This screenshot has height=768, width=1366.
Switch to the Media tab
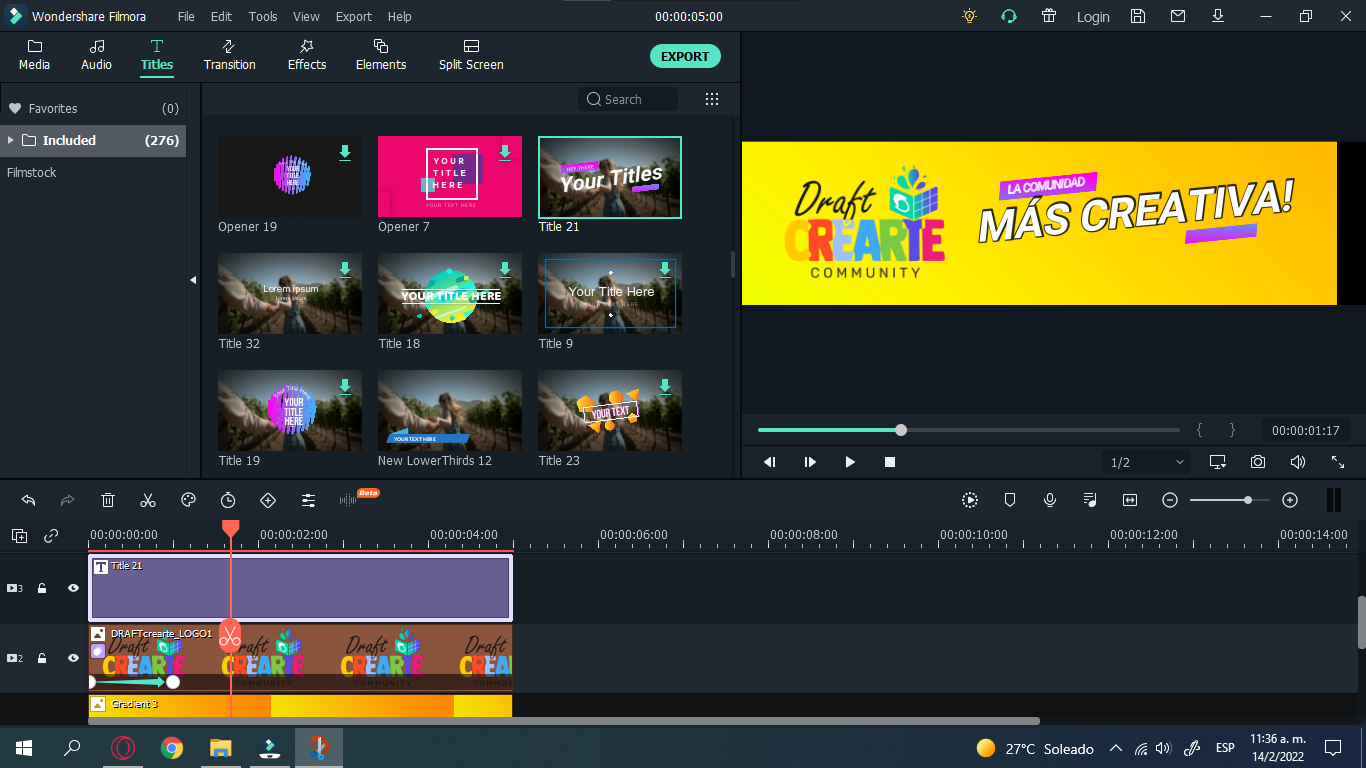tap(34, 56)
